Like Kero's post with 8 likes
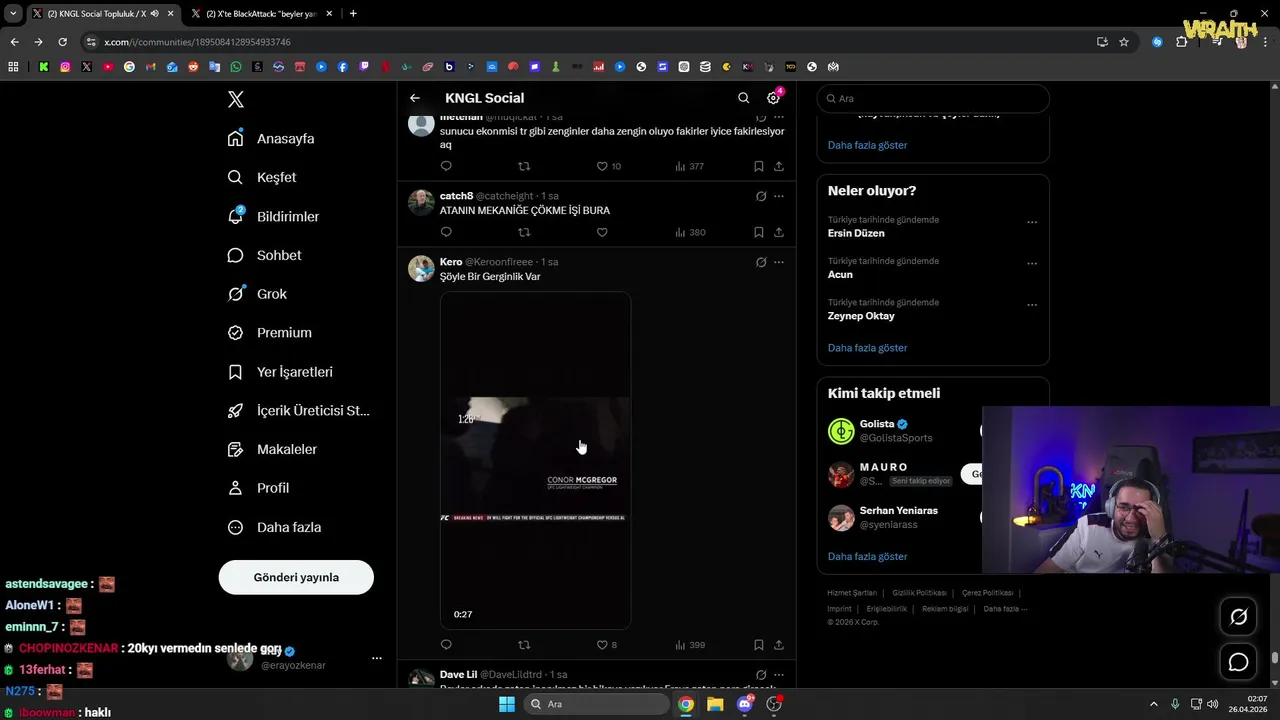1280x720 pixels. [x=607, y=645]
